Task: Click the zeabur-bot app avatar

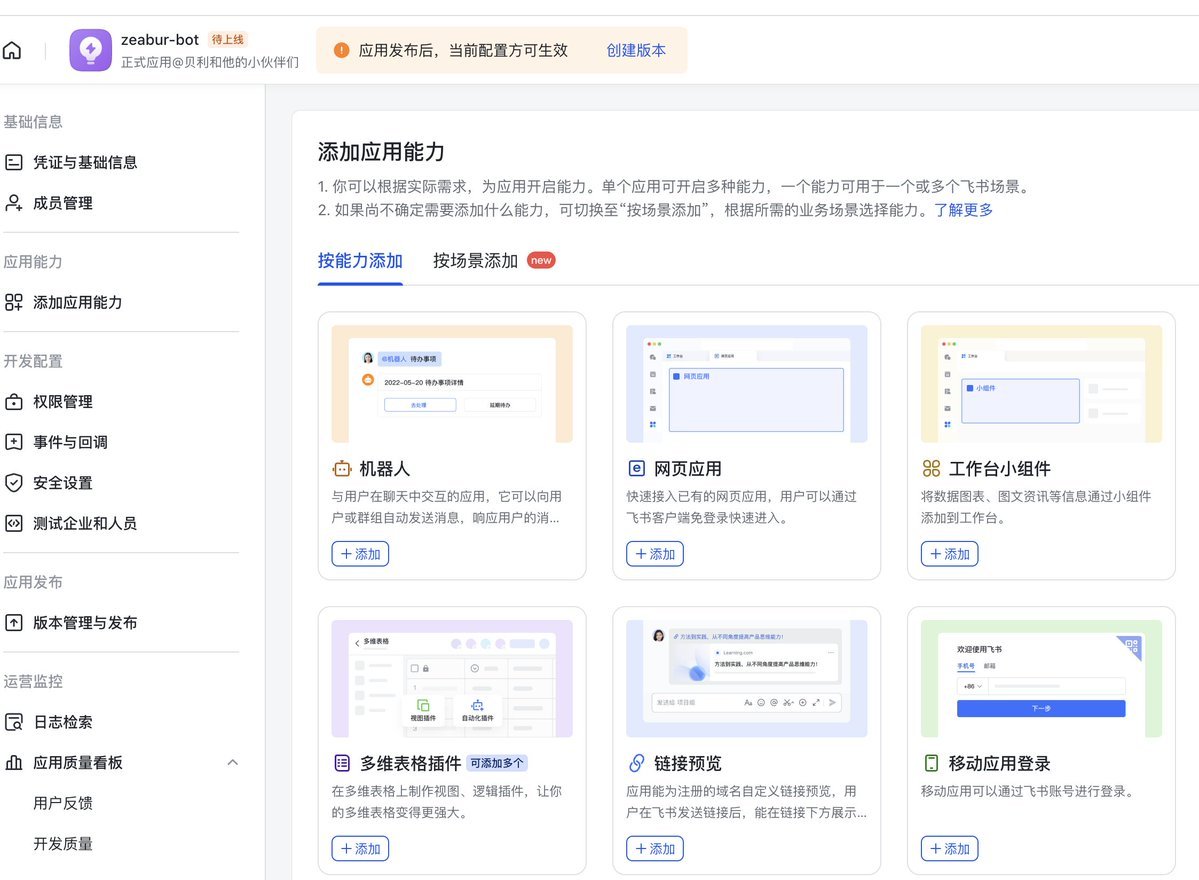Action: pos(90,49)
